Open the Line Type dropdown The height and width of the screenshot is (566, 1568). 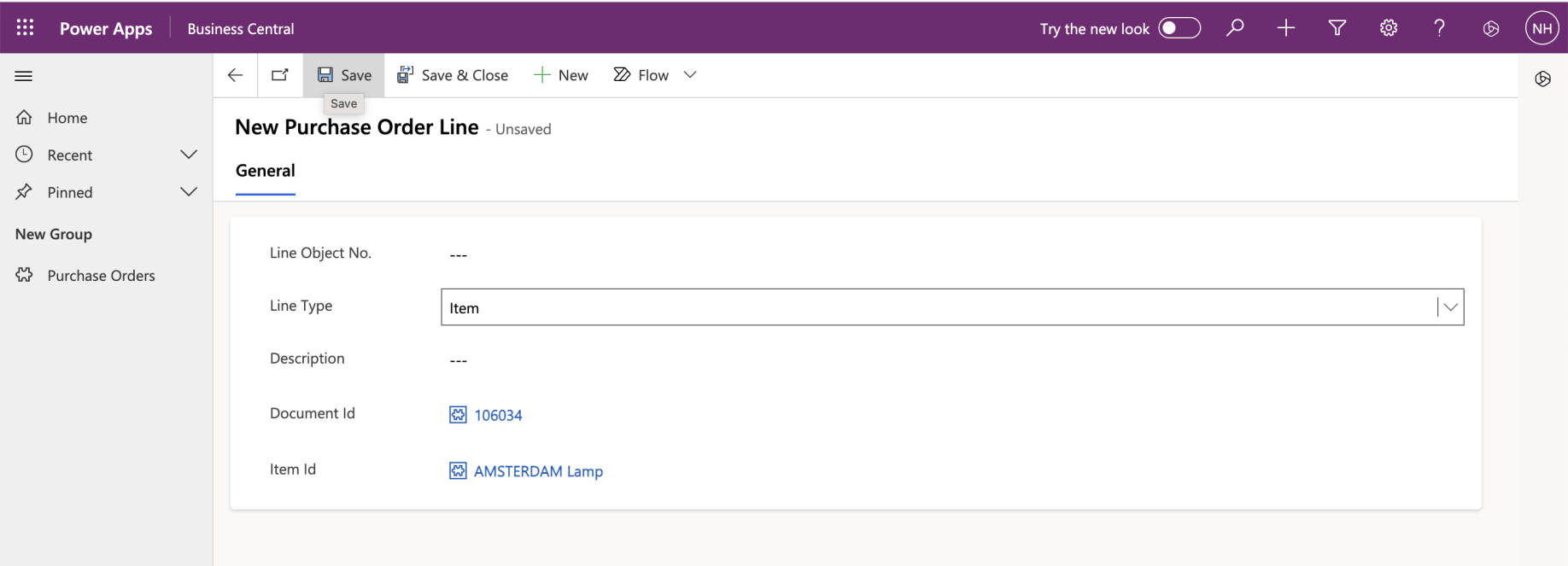pos(1449,307)
